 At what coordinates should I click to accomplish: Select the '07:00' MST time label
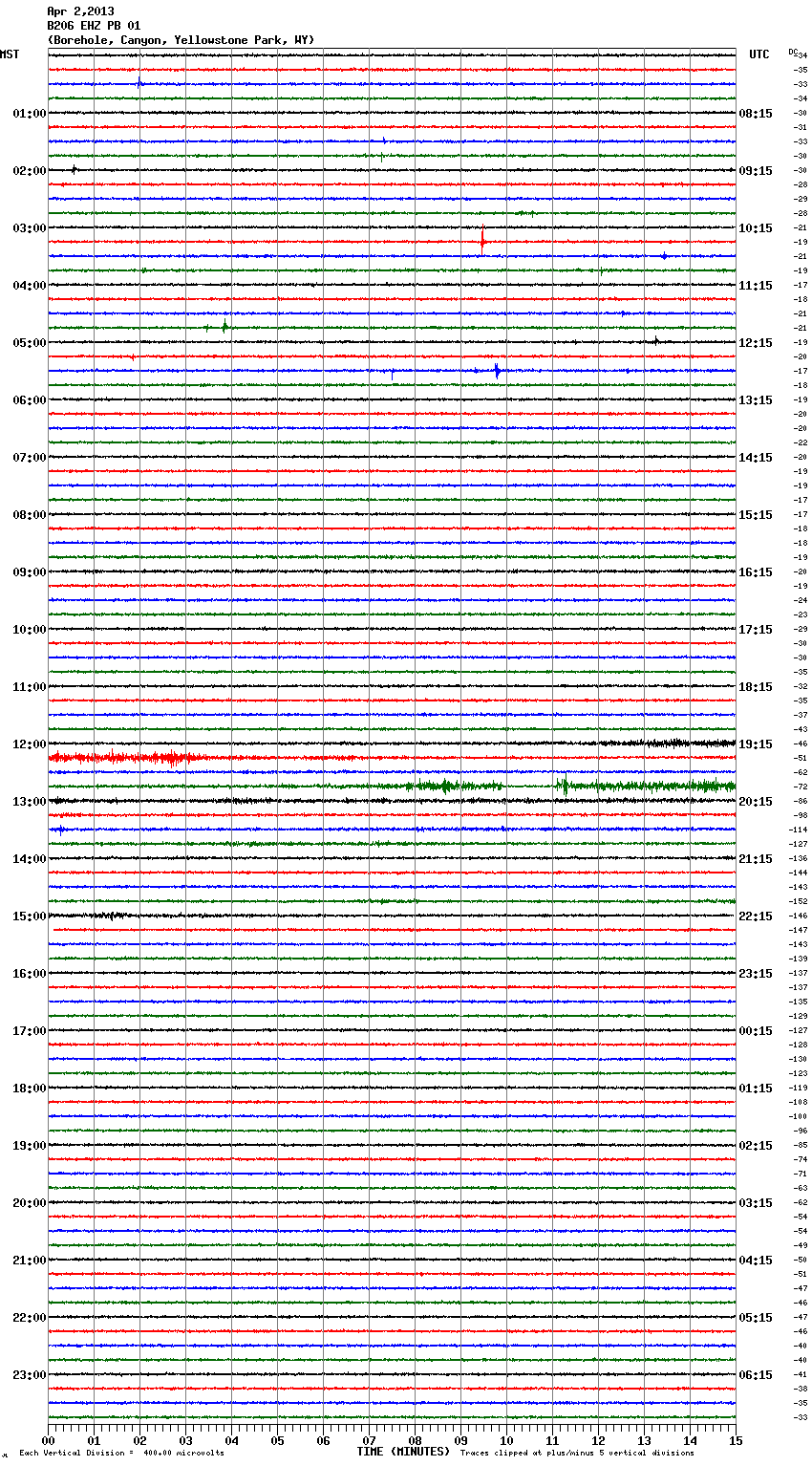click(x=29, y=458)
